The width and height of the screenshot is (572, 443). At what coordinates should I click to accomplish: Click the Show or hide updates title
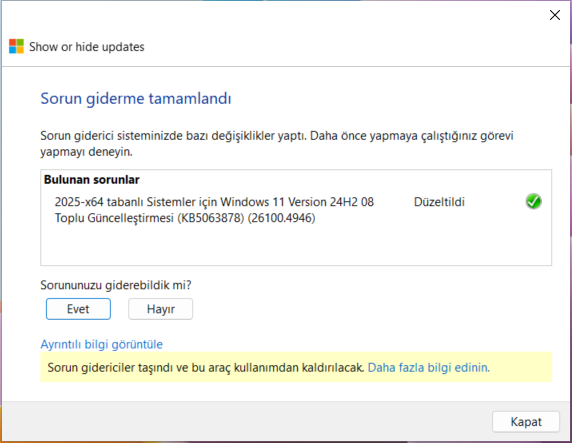87,47
